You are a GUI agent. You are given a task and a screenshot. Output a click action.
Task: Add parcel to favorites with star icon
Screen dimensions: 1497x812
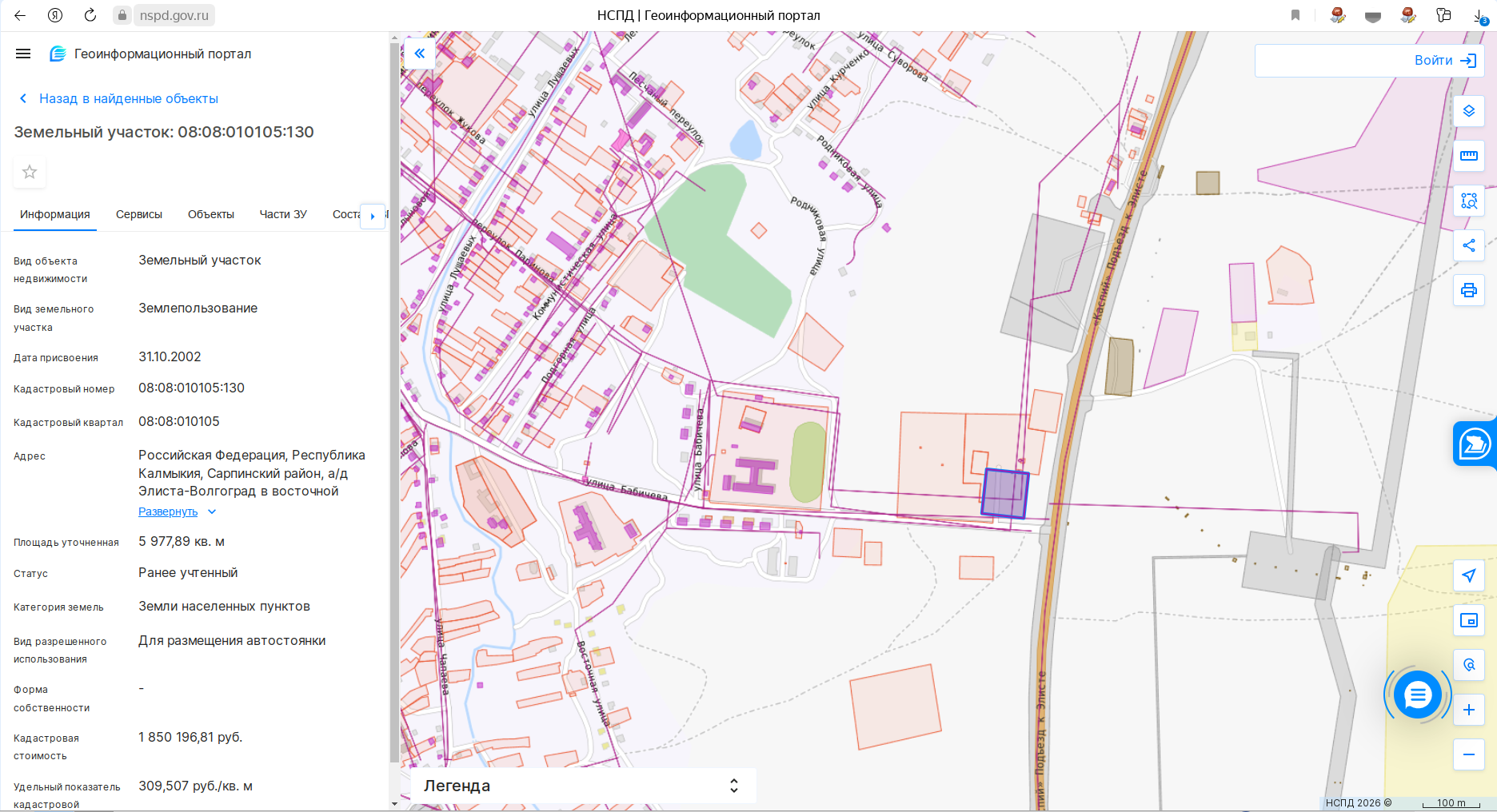30,172
